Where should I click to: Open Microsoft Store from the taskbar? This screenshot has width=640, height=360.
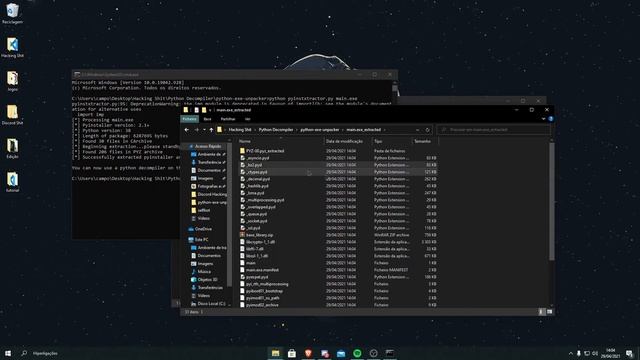292,353
